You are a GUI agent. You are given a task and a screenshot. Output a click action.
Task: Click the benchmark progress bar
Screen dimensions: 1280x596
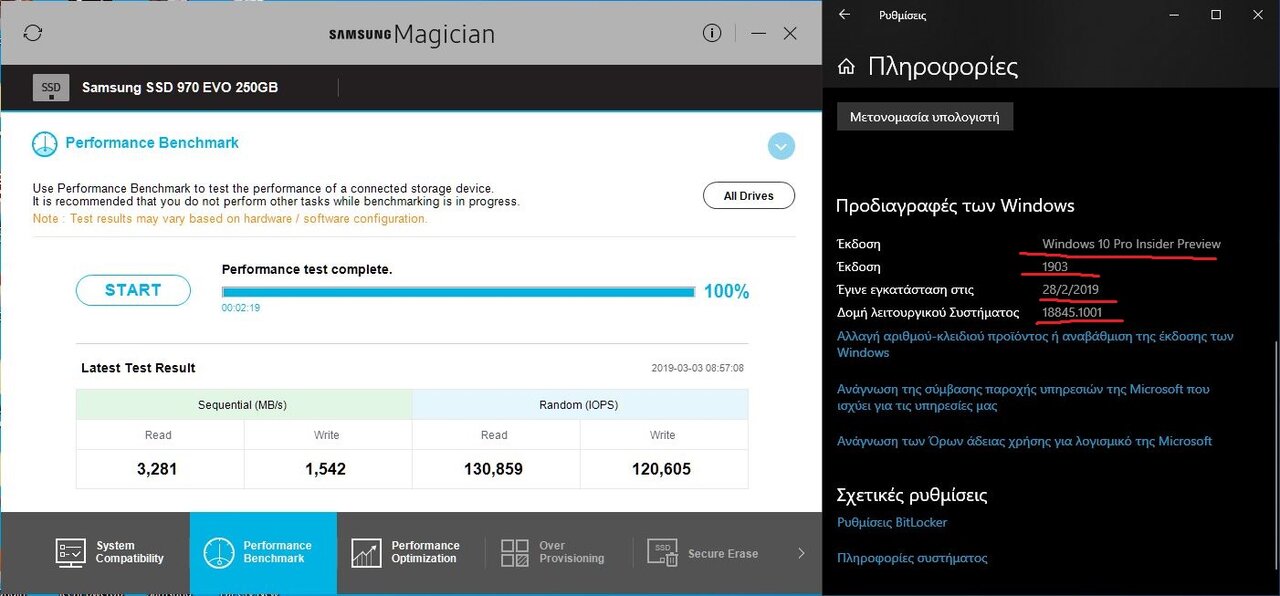pos(458,292)
